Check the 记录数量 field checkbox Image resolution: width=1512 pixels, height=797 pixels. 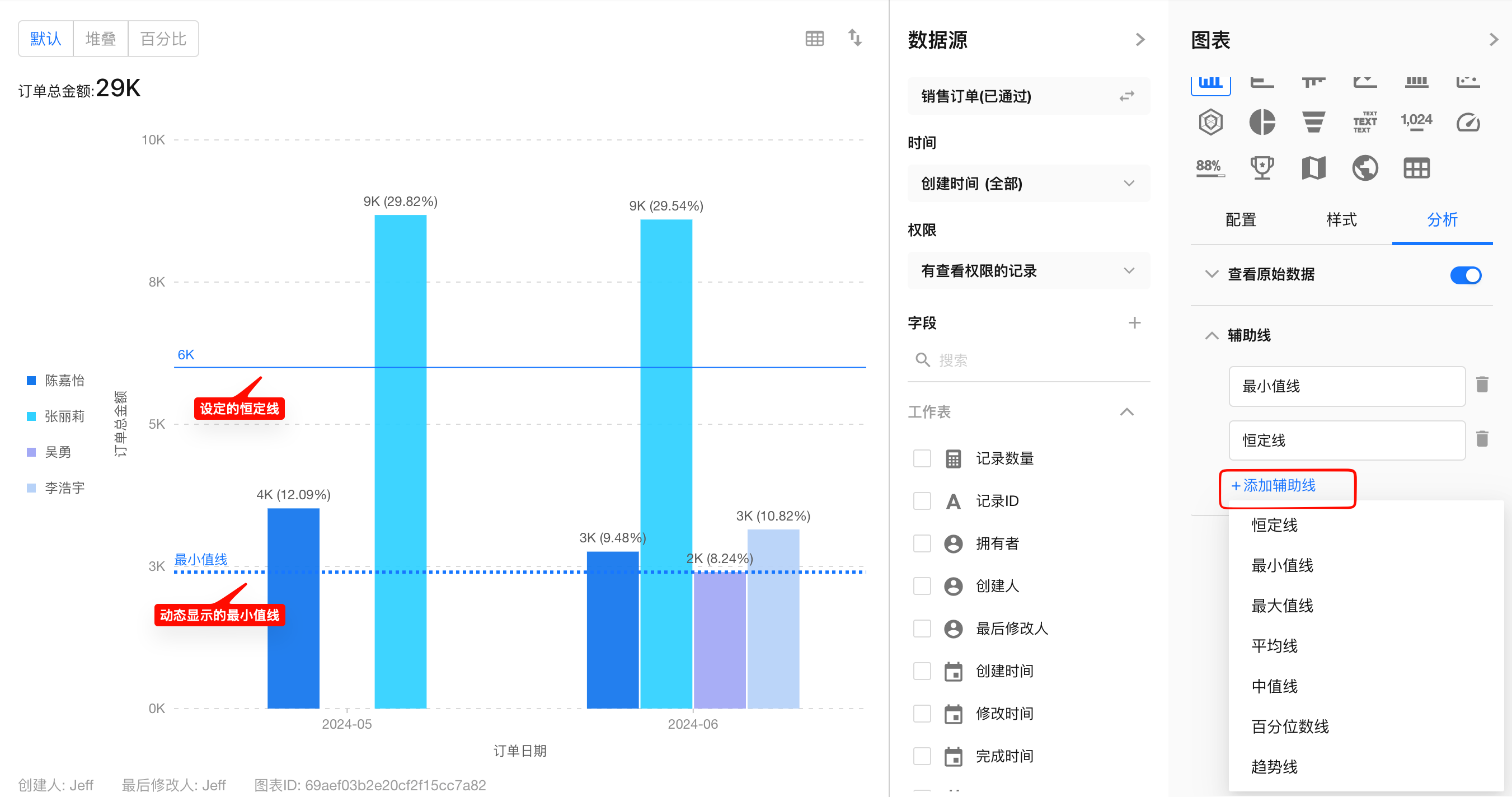click(x=922, y=458)
